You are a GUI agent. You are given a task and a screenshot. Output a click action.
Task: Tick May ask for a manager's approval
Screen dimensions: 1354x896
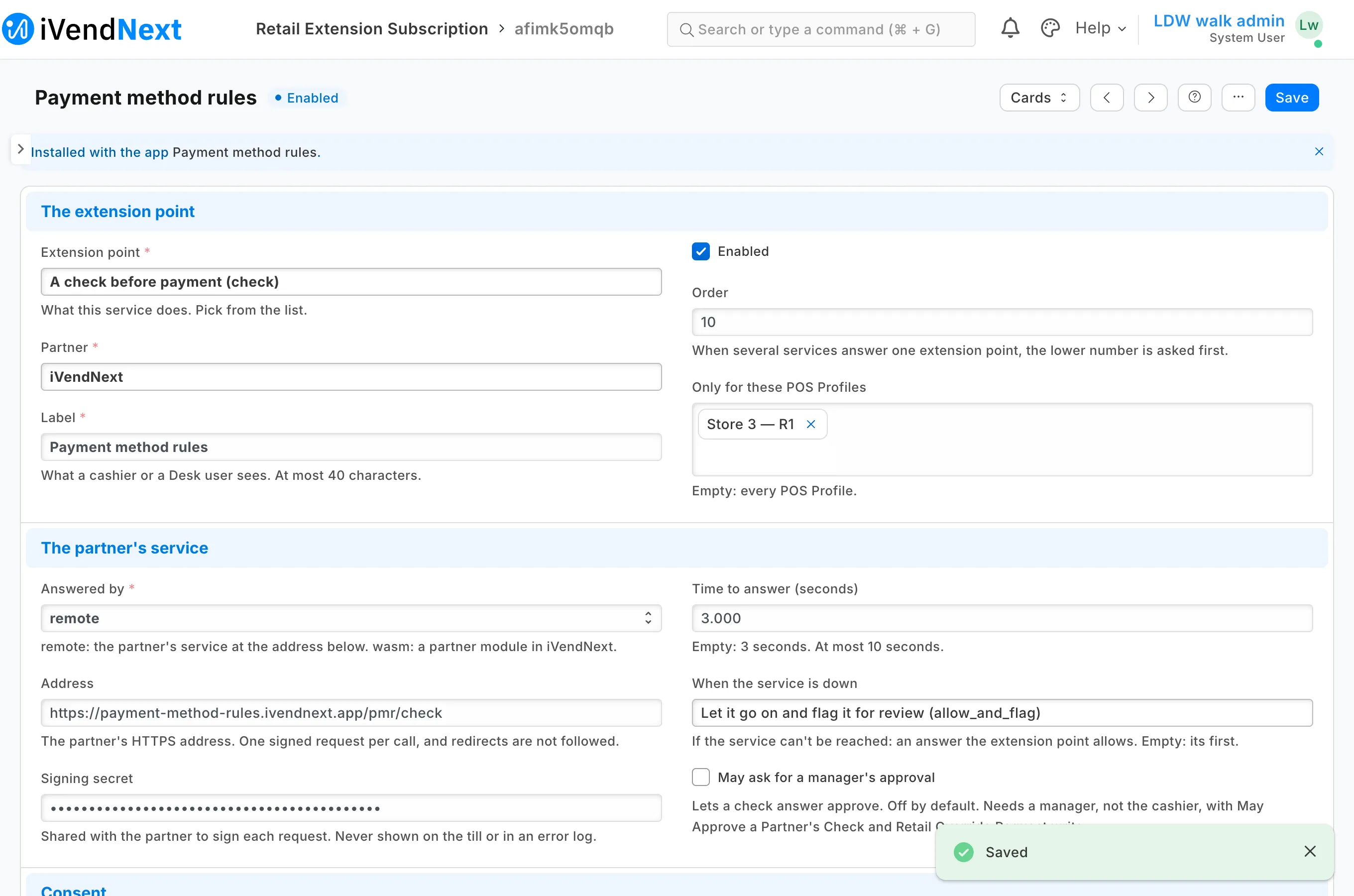click(x=701, y=777)
